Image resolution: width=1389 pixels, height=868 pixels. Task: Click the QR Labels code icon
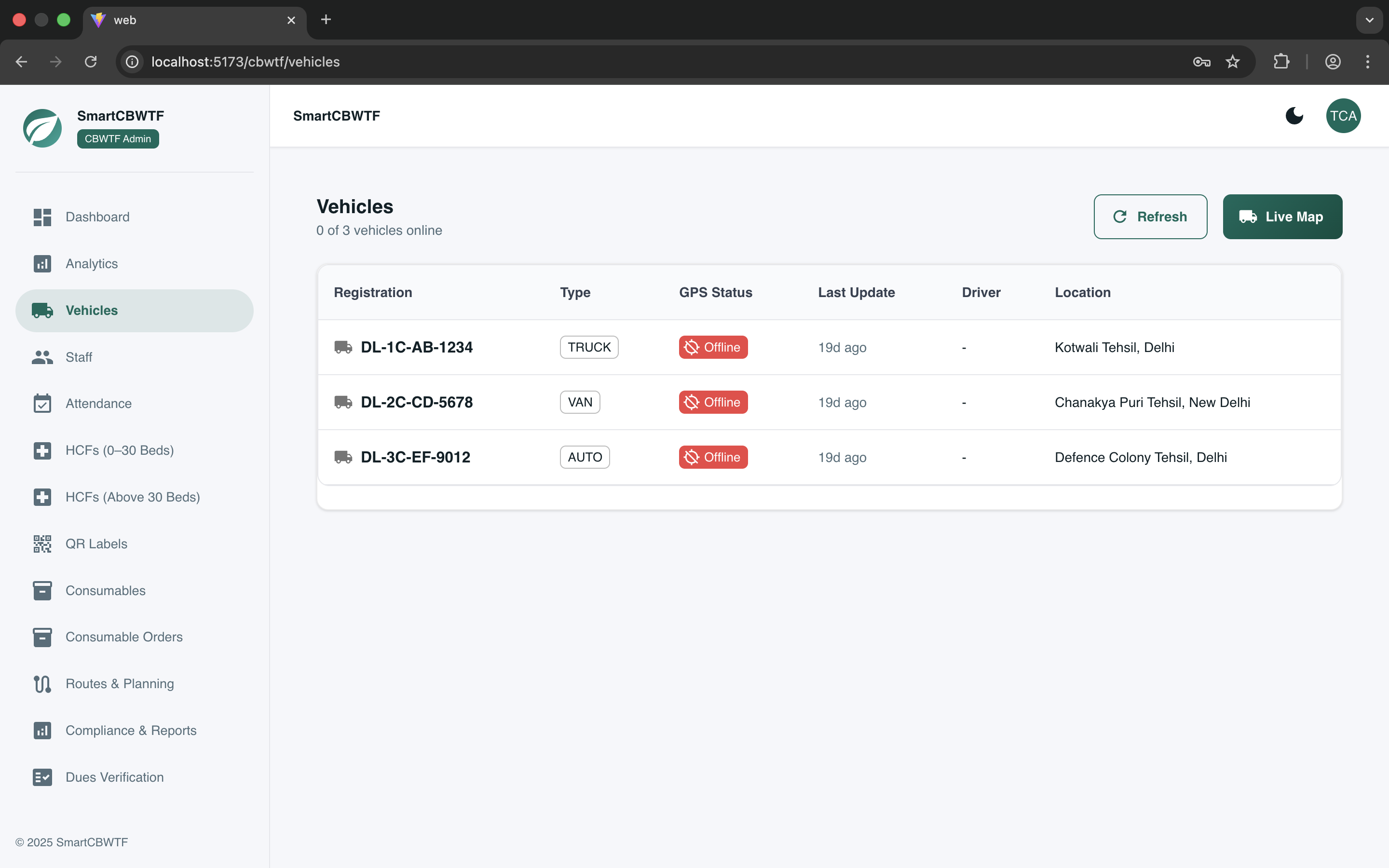pyautogui.click(x=42, y=543)
